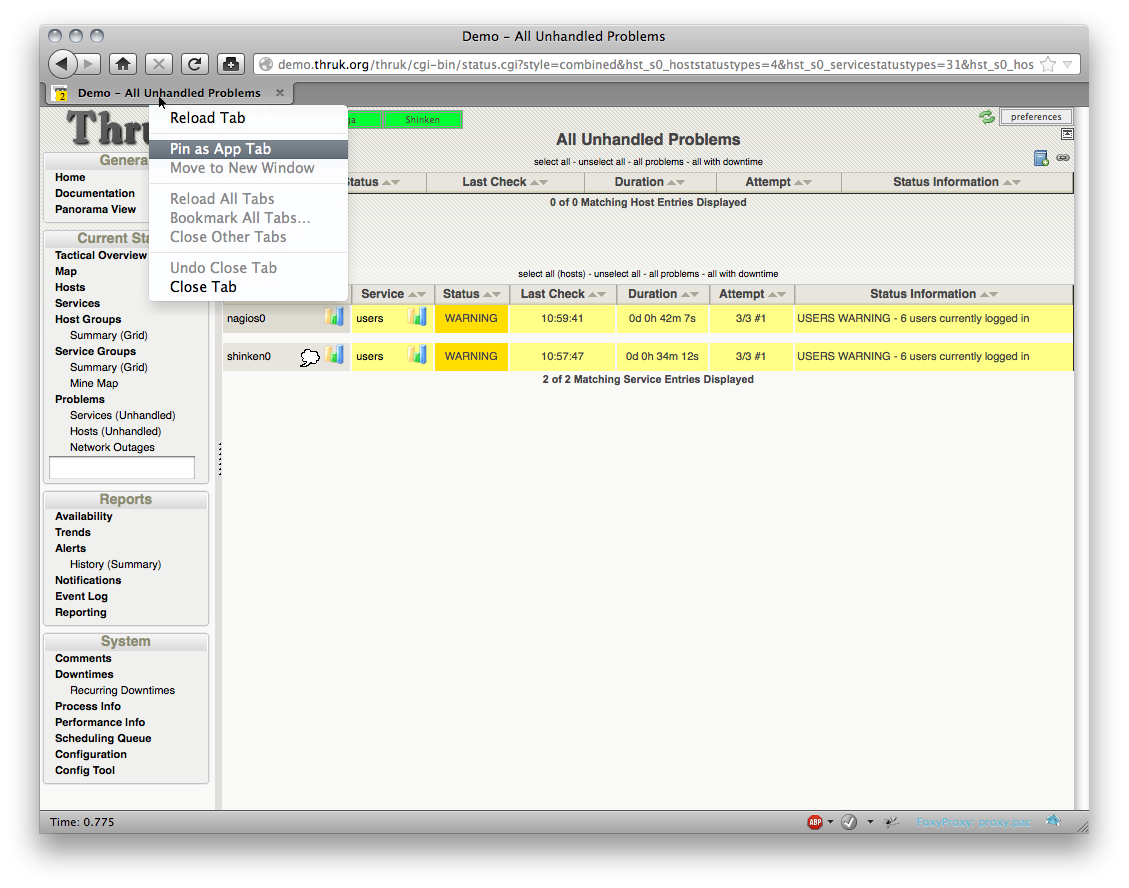
Task: Select Close Tab in the context menu
Action: click(203, 287)
